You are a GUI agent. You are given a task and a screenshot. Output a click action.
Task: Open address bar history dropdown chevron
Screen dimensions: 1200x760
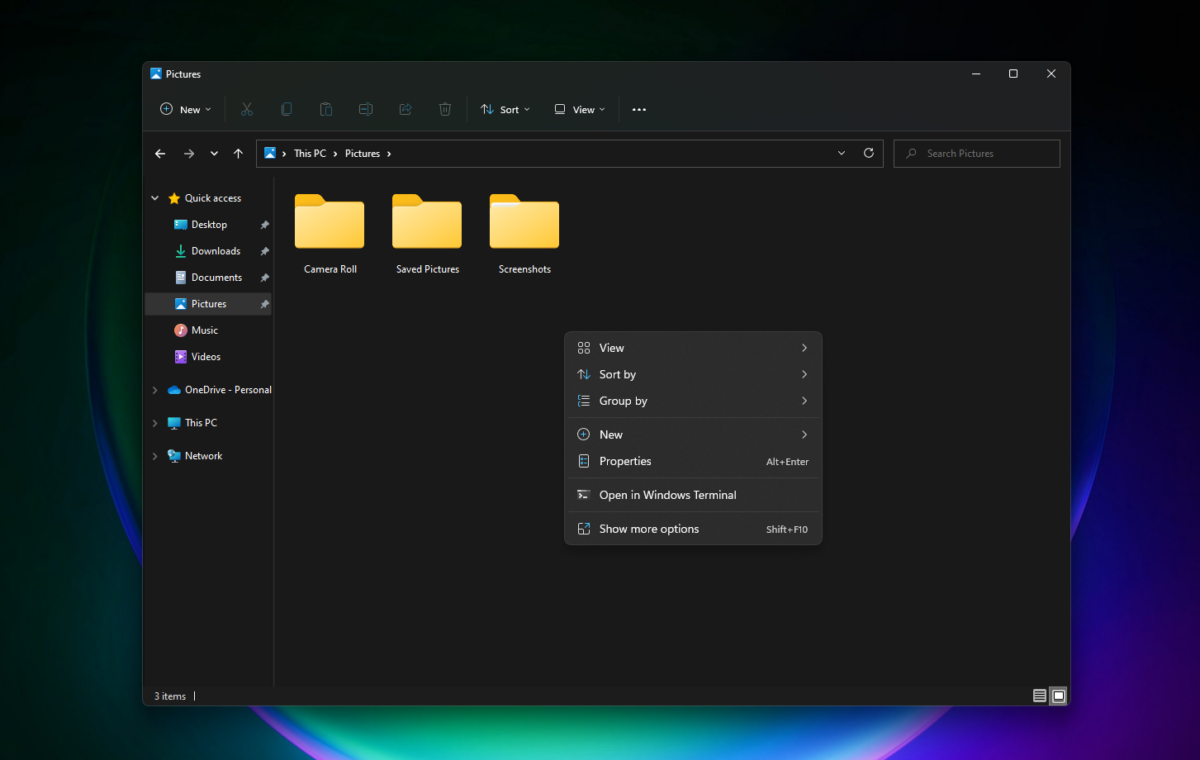point(841,153)
